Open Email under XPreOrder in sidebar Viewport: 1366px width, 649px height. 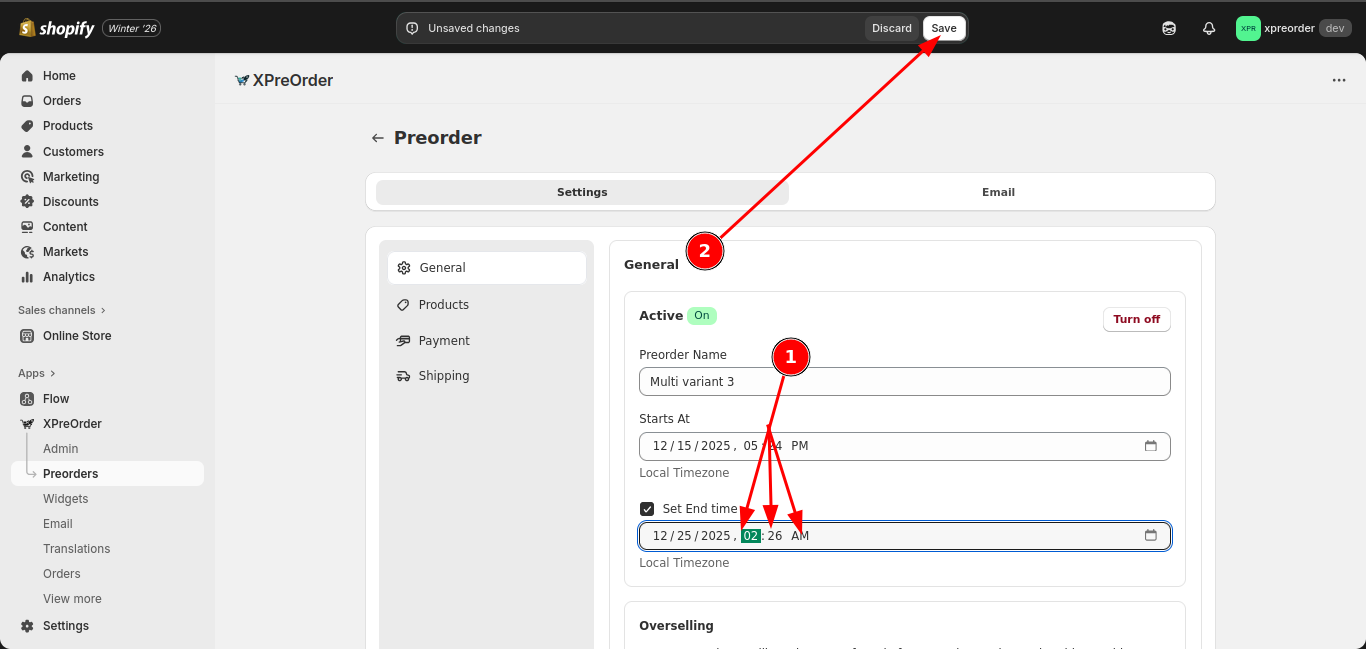[58, 524]
